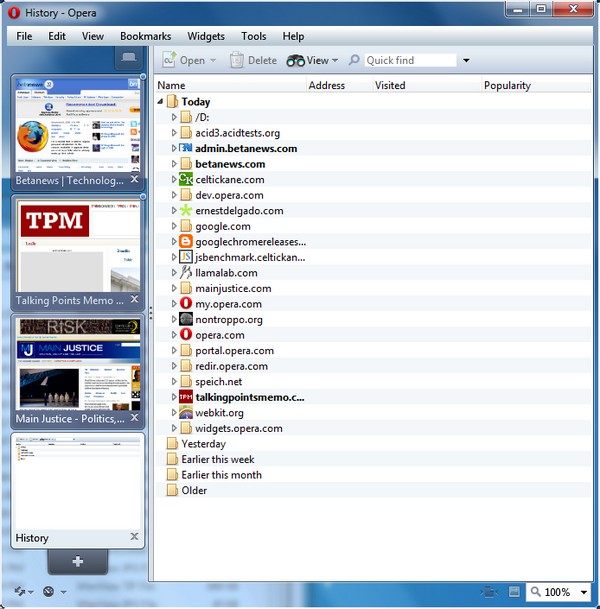Expand acid3.acidtests.org entry
Screen dimensions: 600x609
point(174,133)
